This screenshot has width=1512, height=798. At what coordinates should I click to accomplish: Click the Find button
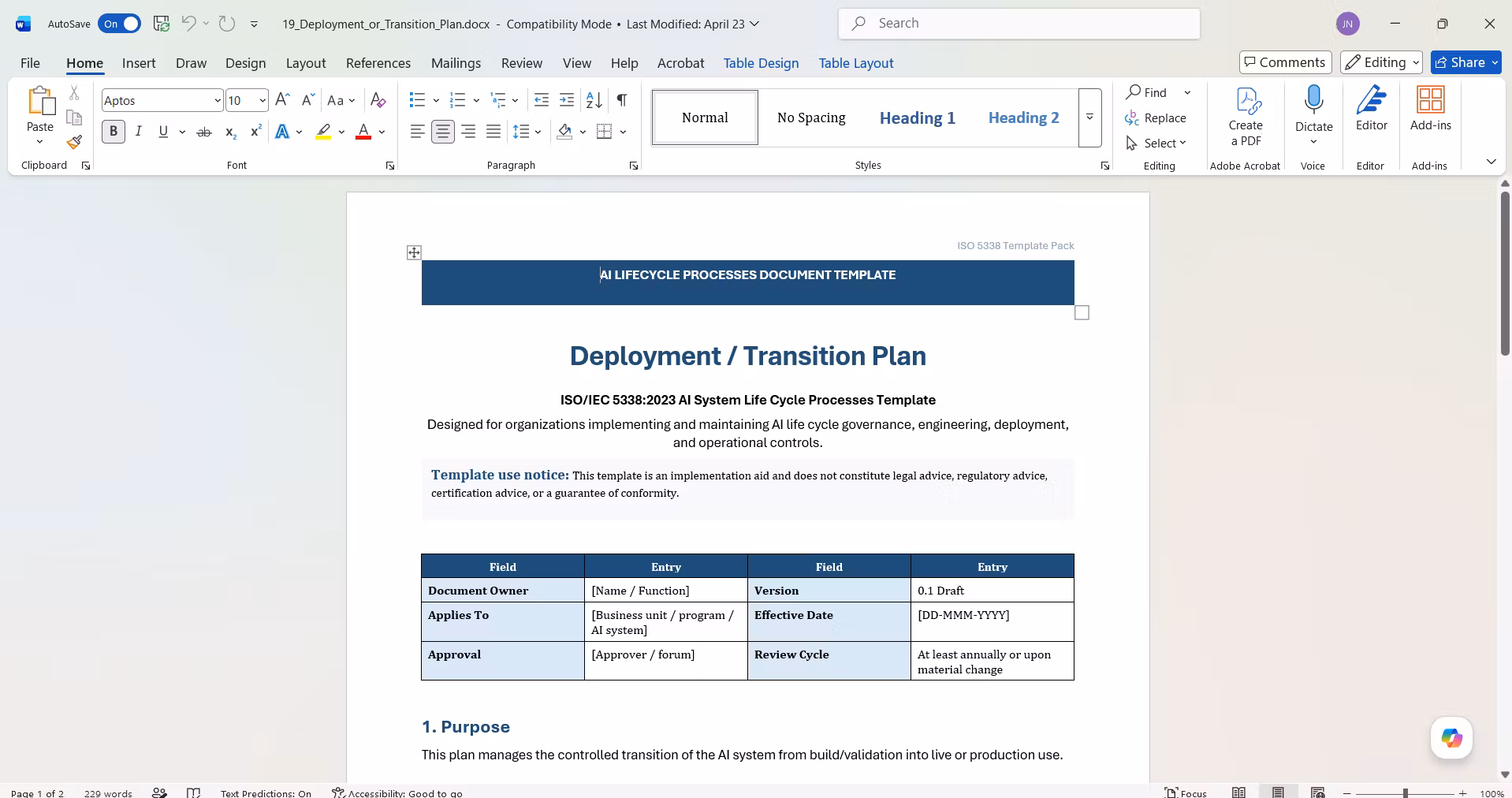pos(1148,92)
